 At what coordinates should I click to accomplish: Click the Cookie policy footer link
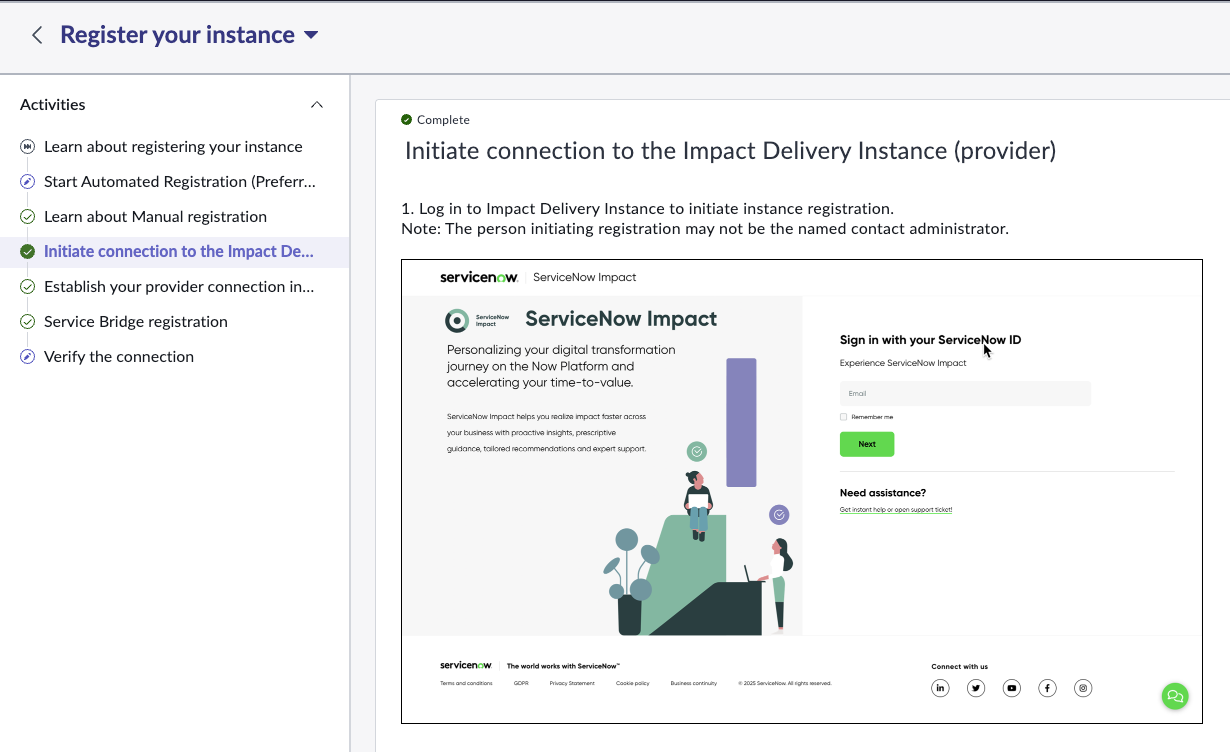pyautogui.click(x=633, y=683)
